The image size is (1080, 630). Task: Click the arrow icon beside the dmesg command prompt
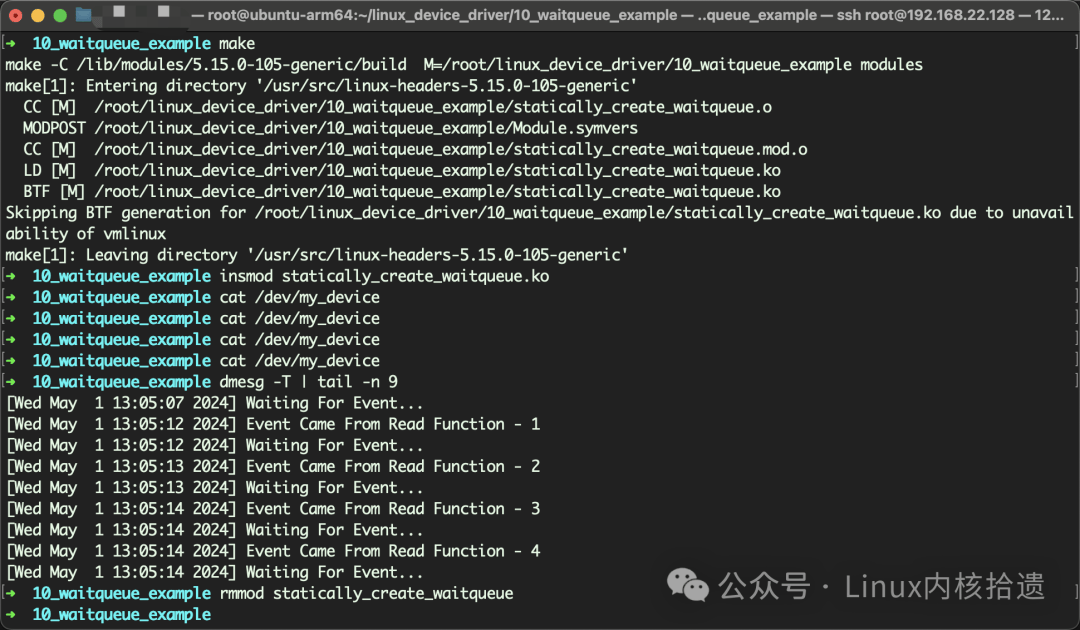tap(10, 381)
